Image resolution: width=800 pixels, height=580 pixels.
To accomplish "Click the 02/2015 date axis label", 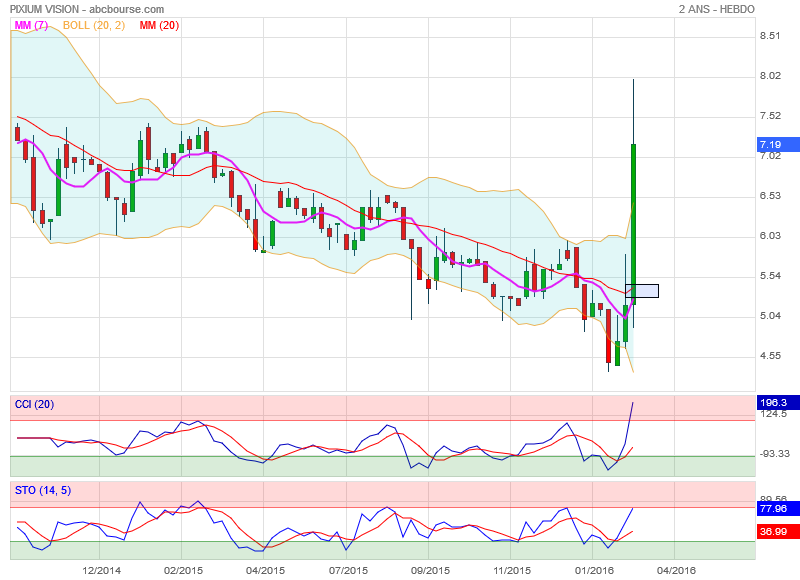I will pyautogui.click(x=183, y=570).
